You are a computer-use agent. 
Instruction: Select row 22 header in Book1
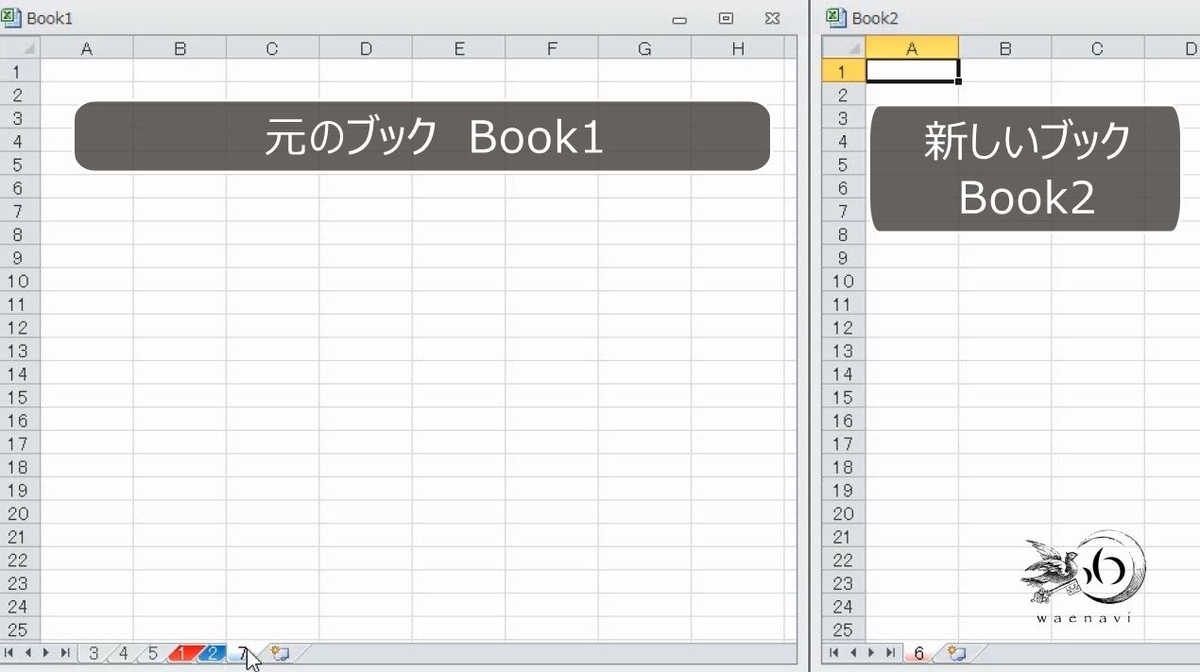point(19,560)
